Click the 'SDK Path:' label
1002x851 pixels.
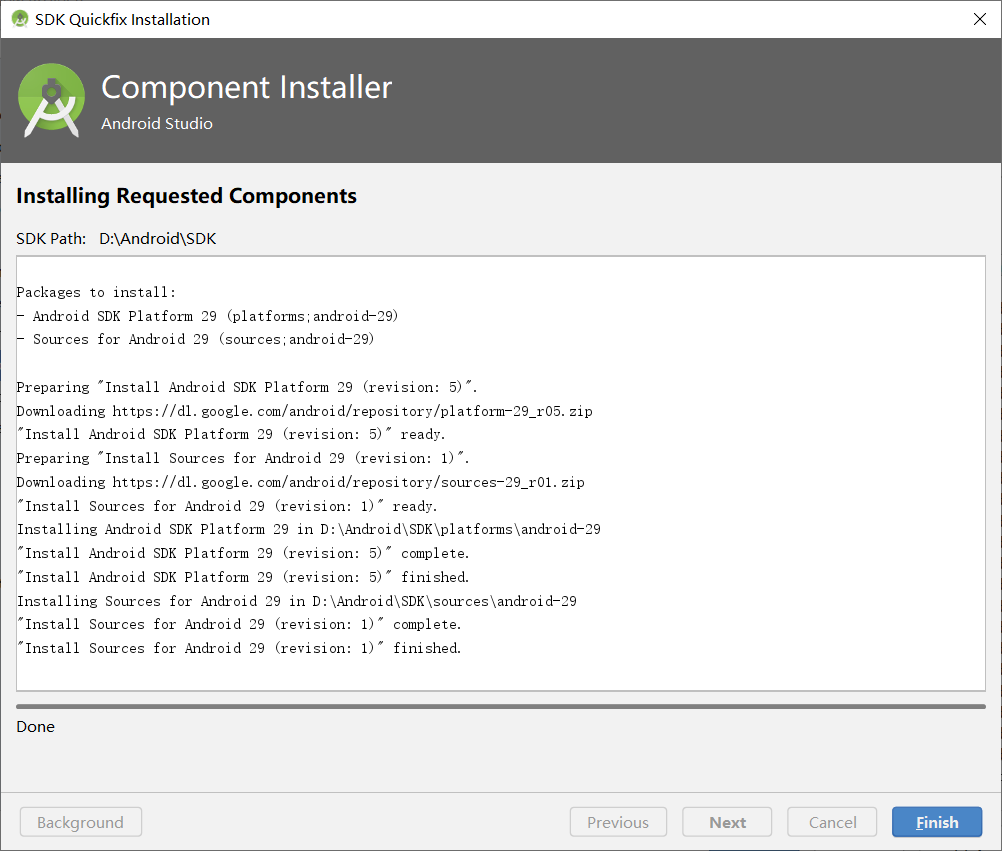click(x=51, y=239)
